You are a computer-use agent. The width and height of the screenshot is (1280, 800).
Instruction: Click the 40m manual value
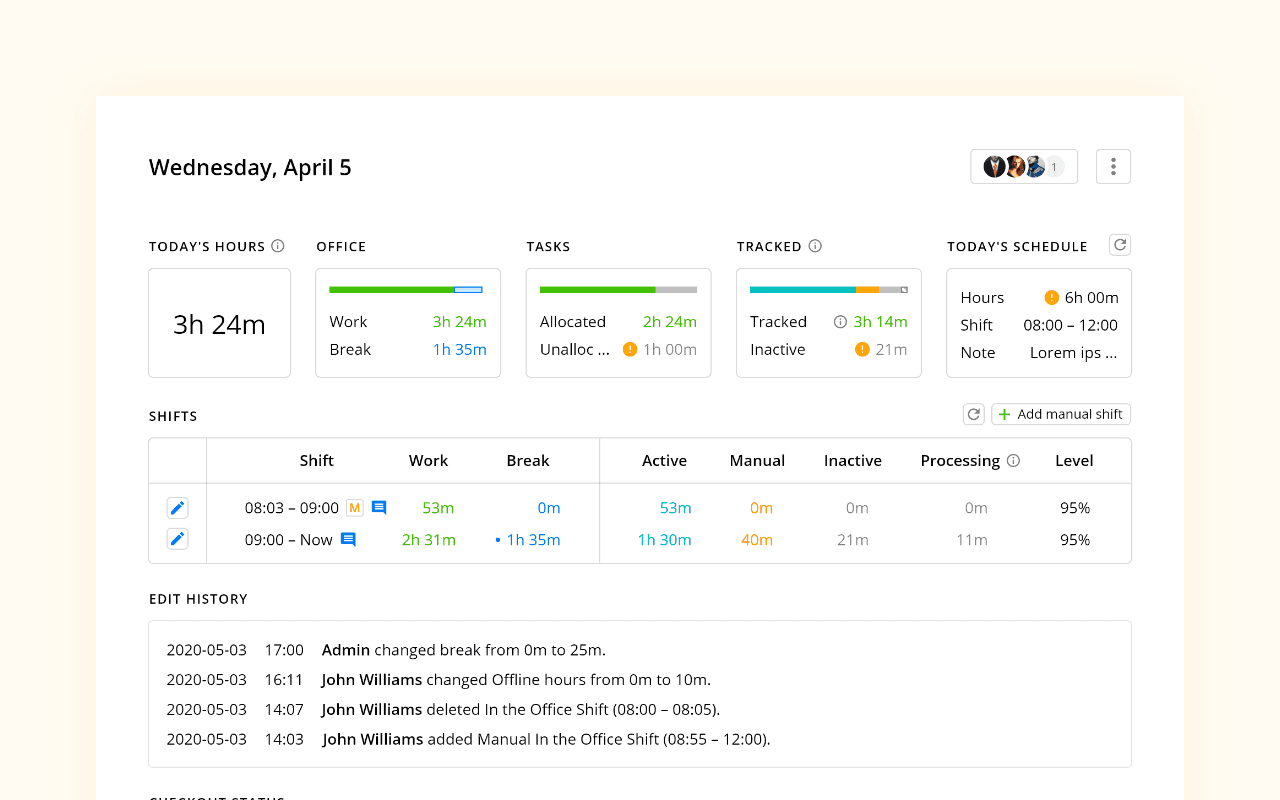coord(757,540)
